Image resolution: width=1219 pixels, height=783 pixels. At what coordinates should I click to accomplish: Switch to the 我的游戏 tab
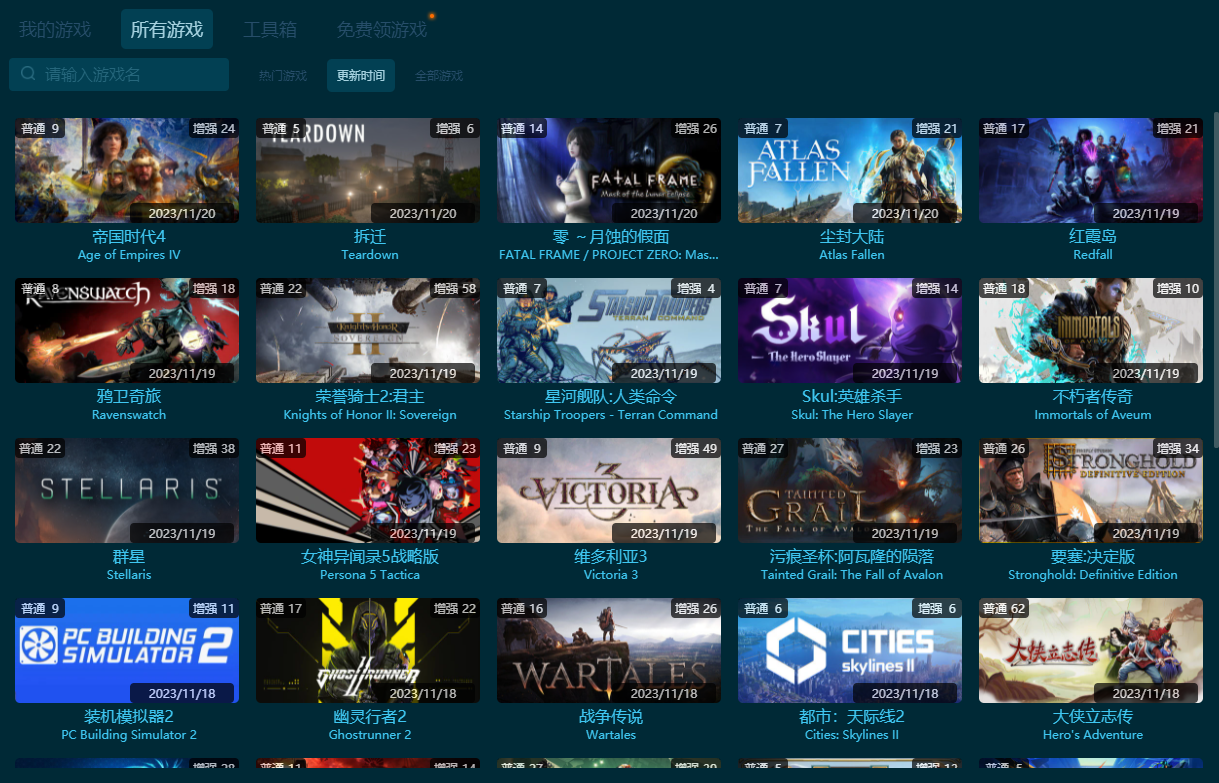pos(55,30)
